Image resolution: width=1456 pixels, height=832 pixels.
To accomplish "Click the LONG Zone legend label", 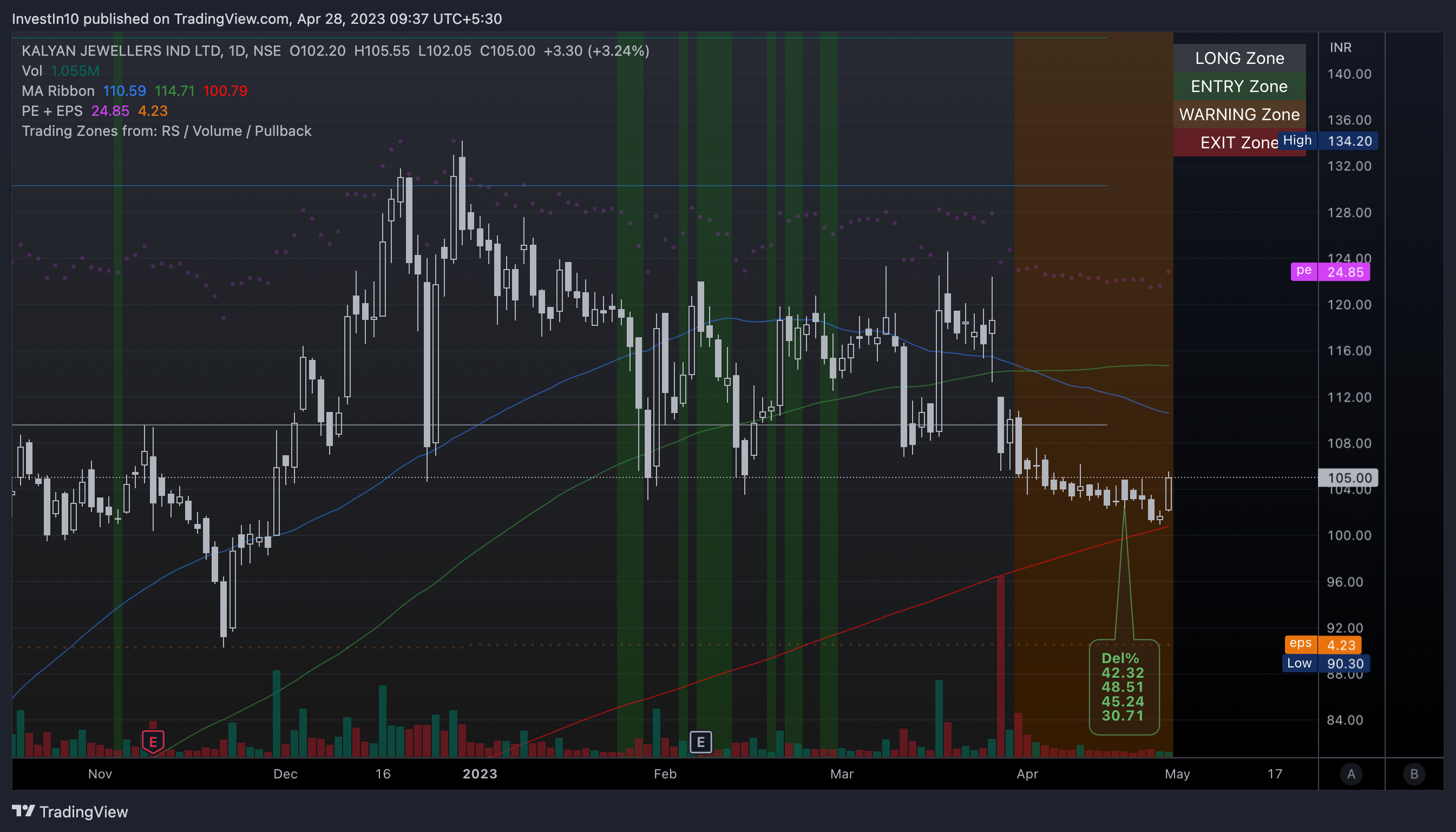I will (x=1239, y=58).
